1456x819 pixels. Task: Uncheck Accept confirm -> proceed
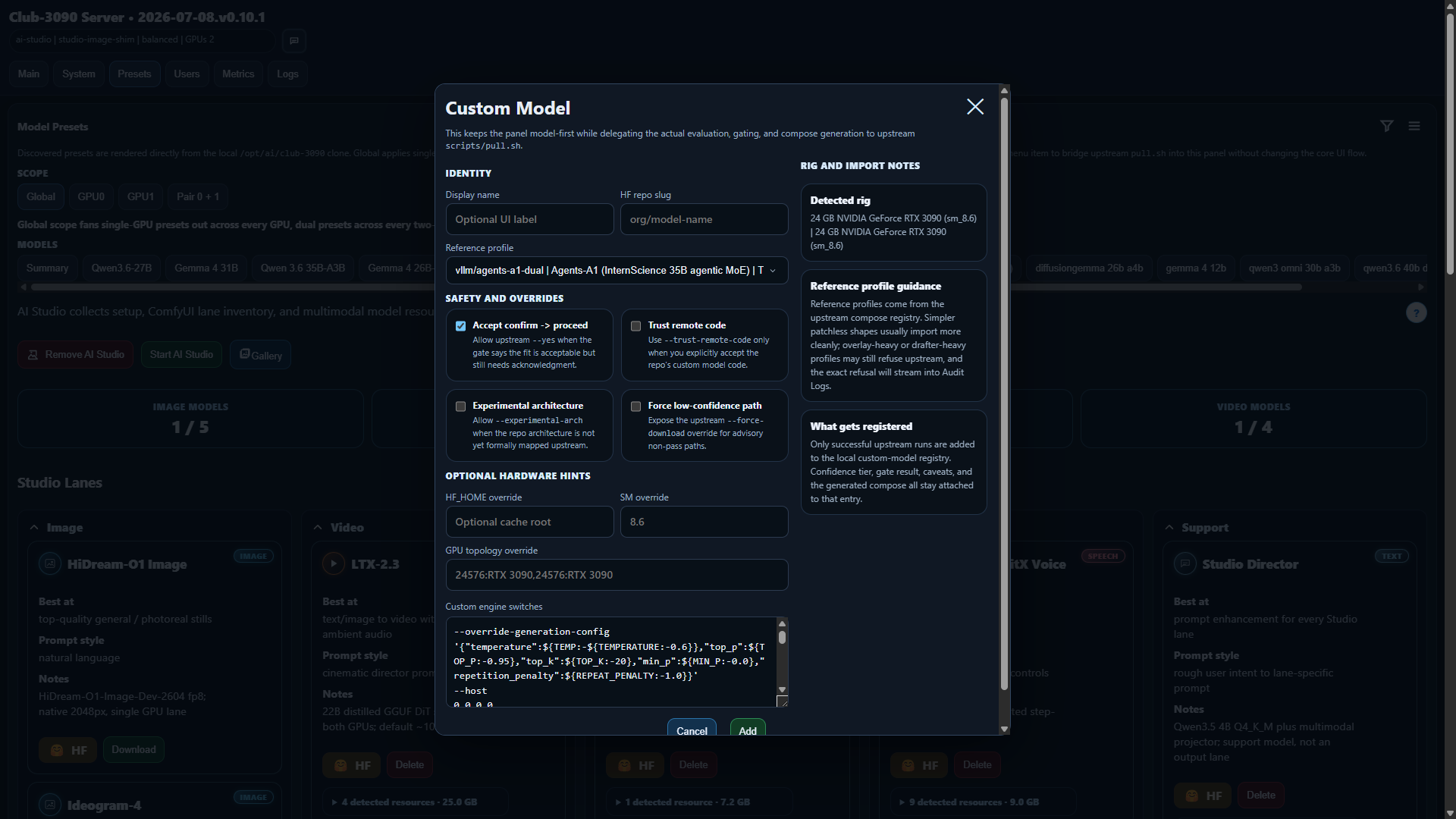[460, 326]
